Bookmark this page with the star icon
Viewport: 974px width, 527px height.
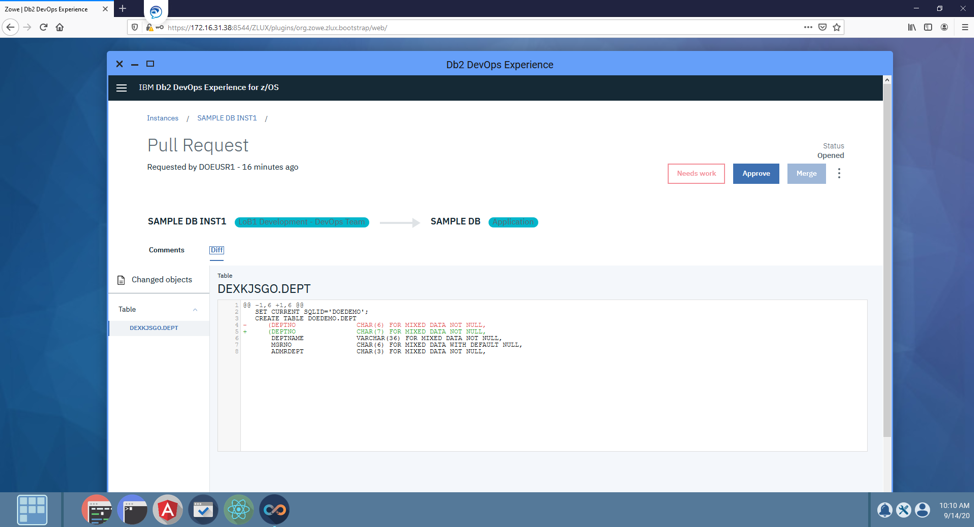pyautogui.click(x=837, y=27)
